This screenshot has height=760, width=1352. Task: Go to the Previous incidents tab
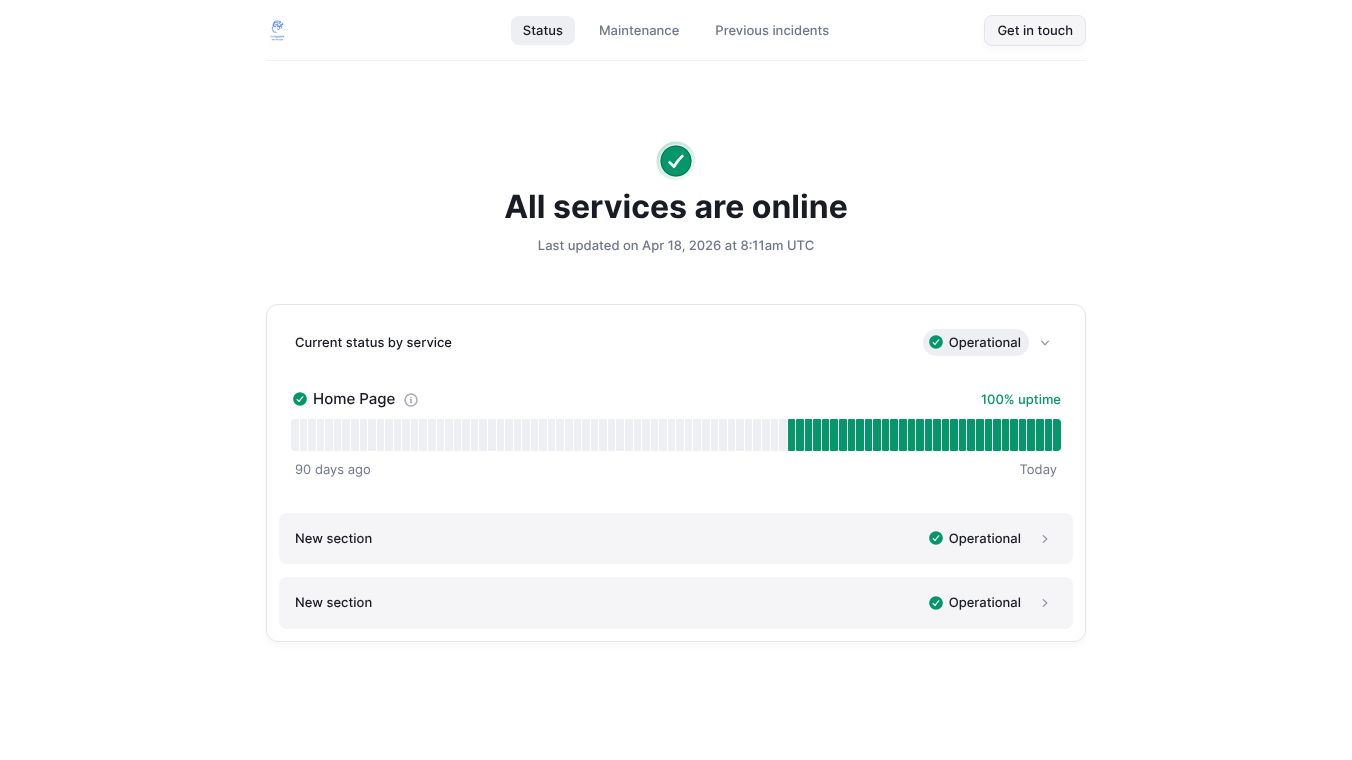pos(771,30)
